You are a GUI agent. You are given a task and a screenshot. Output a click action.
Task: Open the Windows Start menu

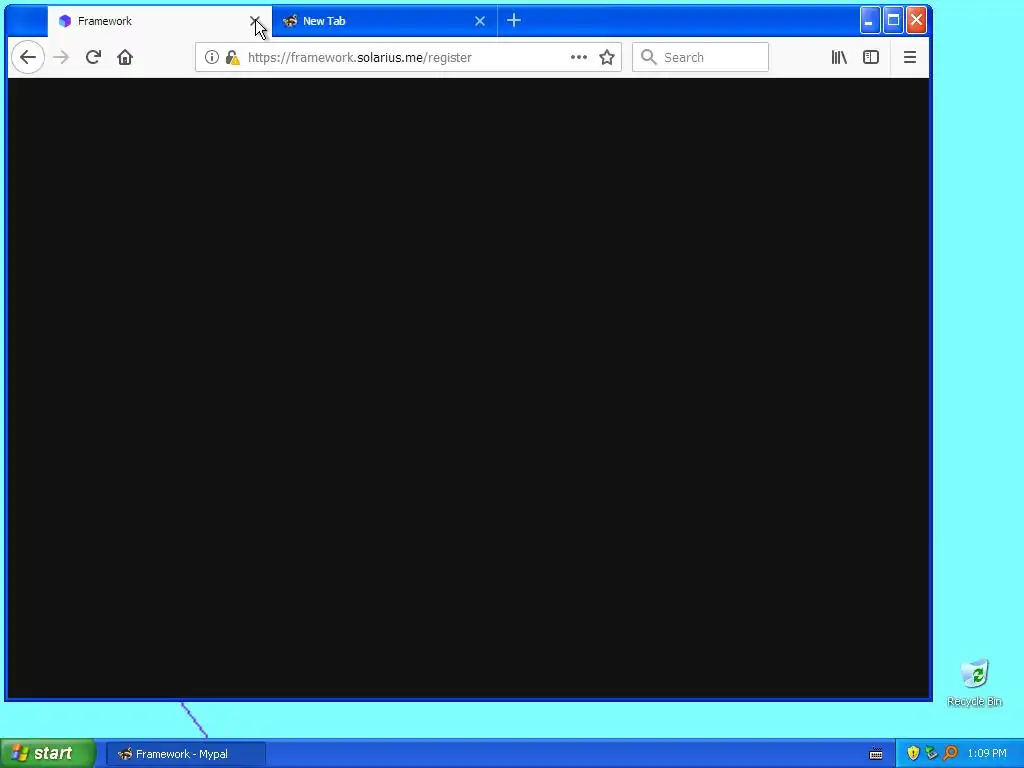click(x=47, y=754)
